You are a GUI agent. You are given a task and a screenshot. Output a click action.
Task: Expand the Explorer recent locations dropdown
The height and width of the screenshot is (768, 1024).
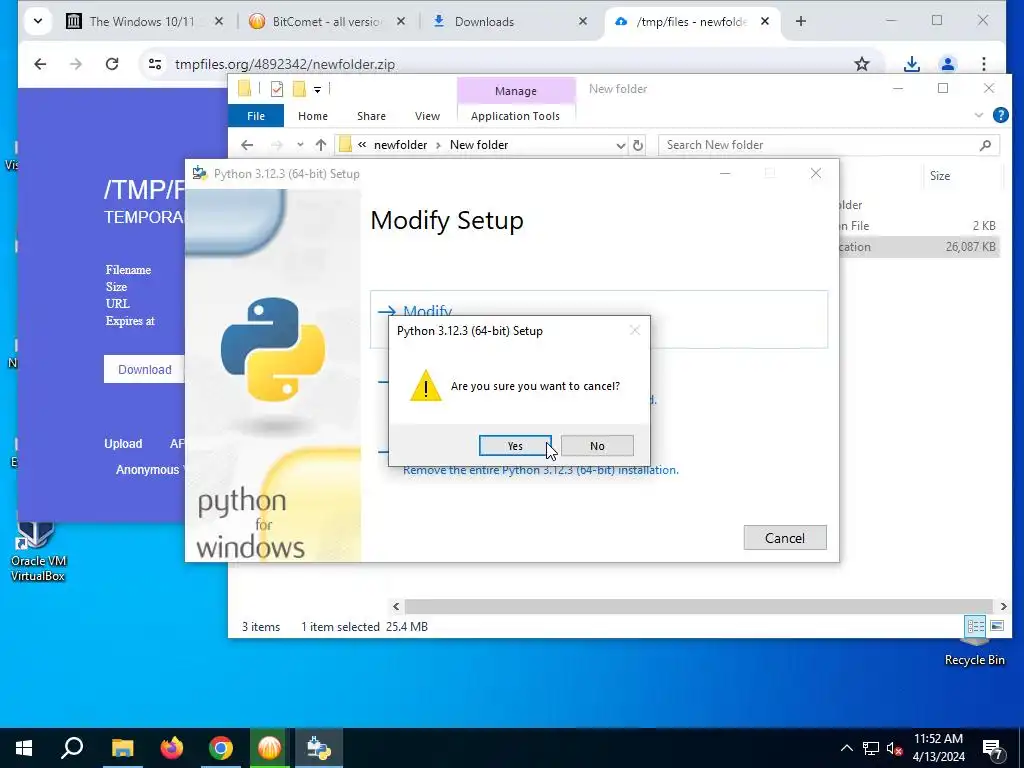coord(300,145)
